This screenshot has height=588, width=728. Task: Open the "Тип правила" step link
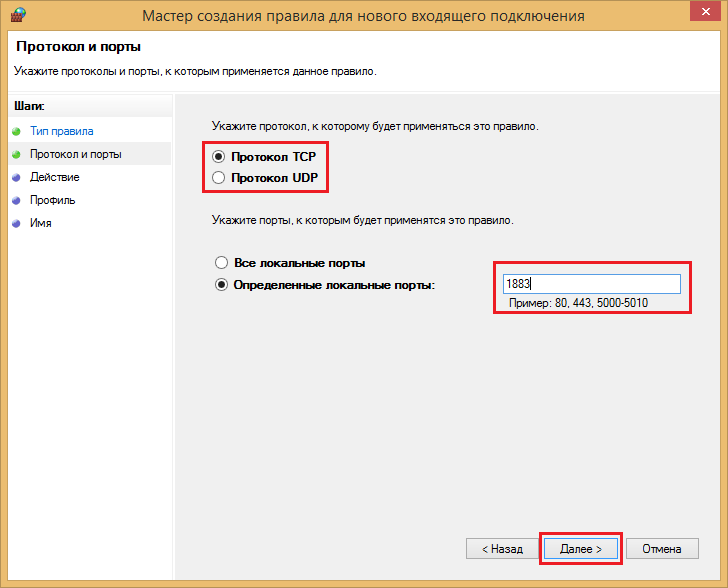pos(62,131)
